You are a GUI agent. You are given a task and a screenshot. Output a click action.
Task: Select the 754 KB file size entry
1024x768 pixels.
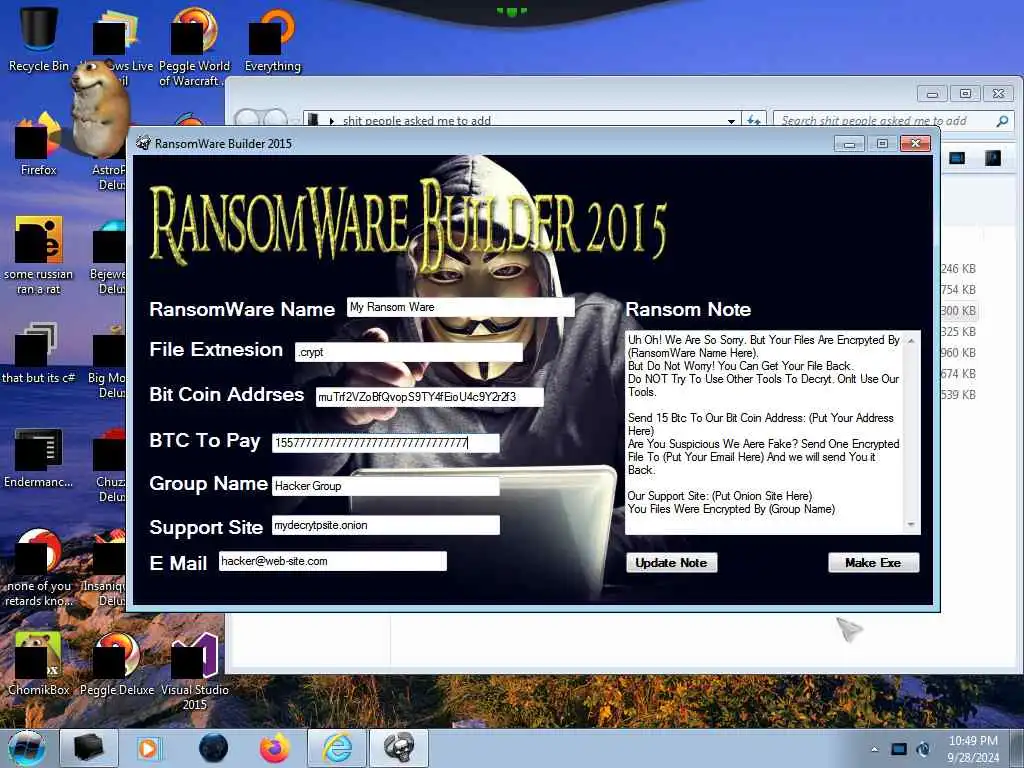tap(958, 289)
